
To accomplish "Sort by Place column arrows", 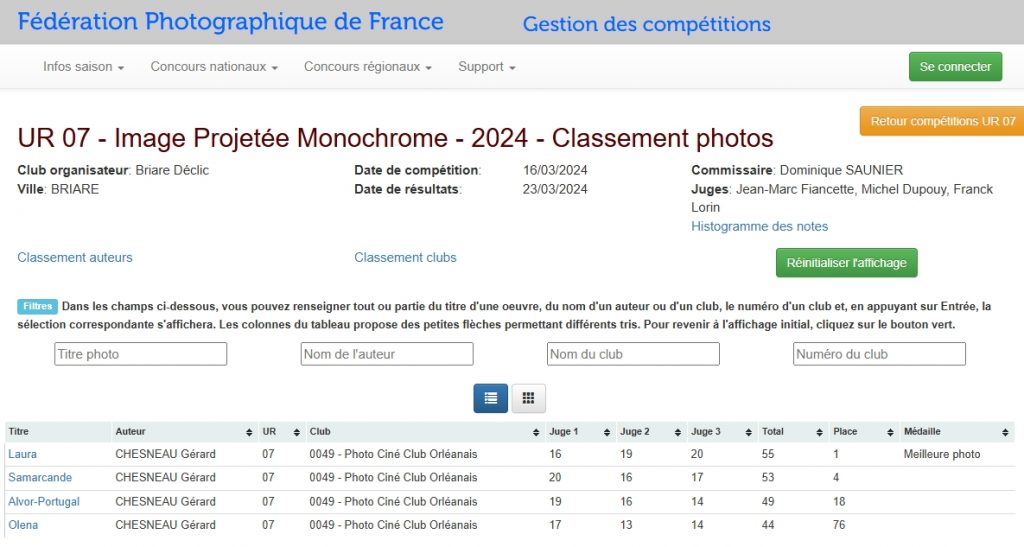I will pyautogui.click(x=890, y=432).
